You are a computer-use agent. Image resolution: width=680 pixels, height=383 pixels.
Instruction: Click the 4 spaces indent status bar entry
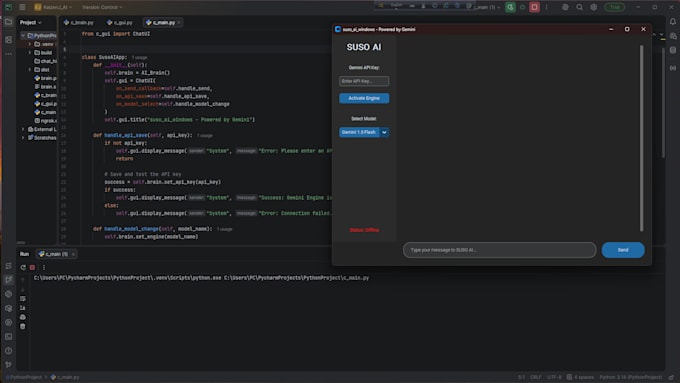tap(580, 377)
